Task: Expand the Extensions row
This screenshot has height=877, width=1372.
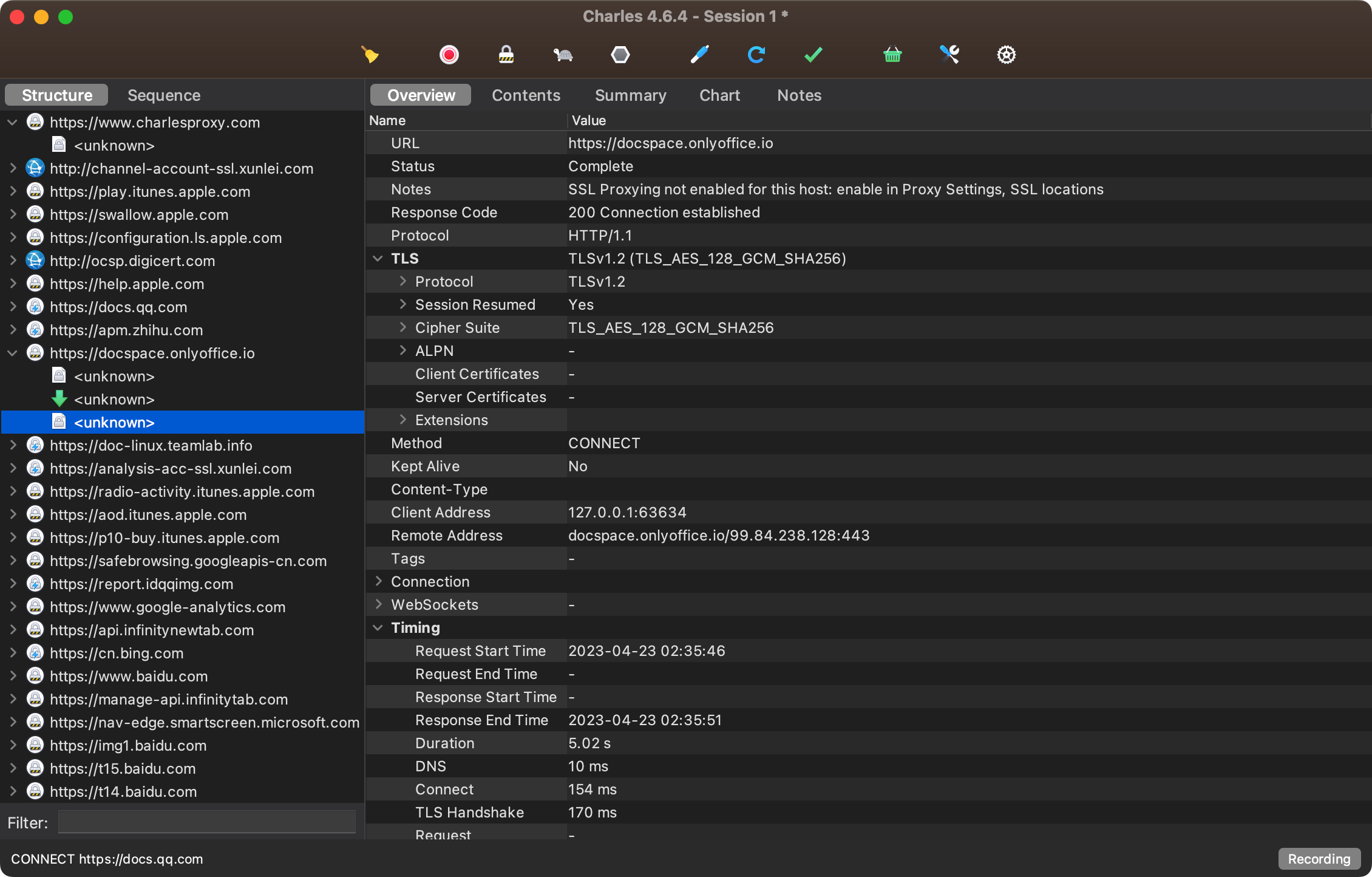Action: click(x=402, y=420)
